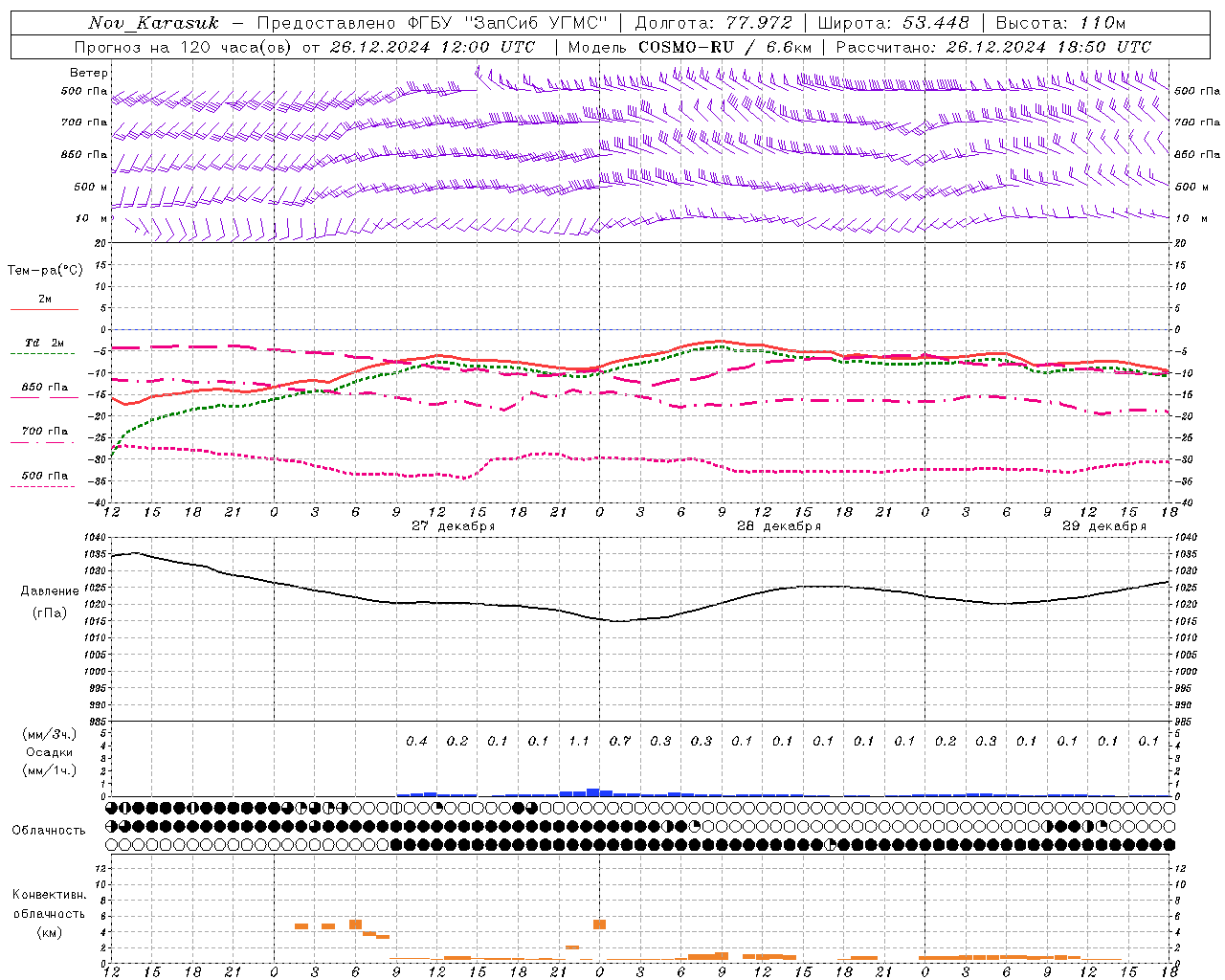Click the (мм/3ч.) units label

click(50, 734)
